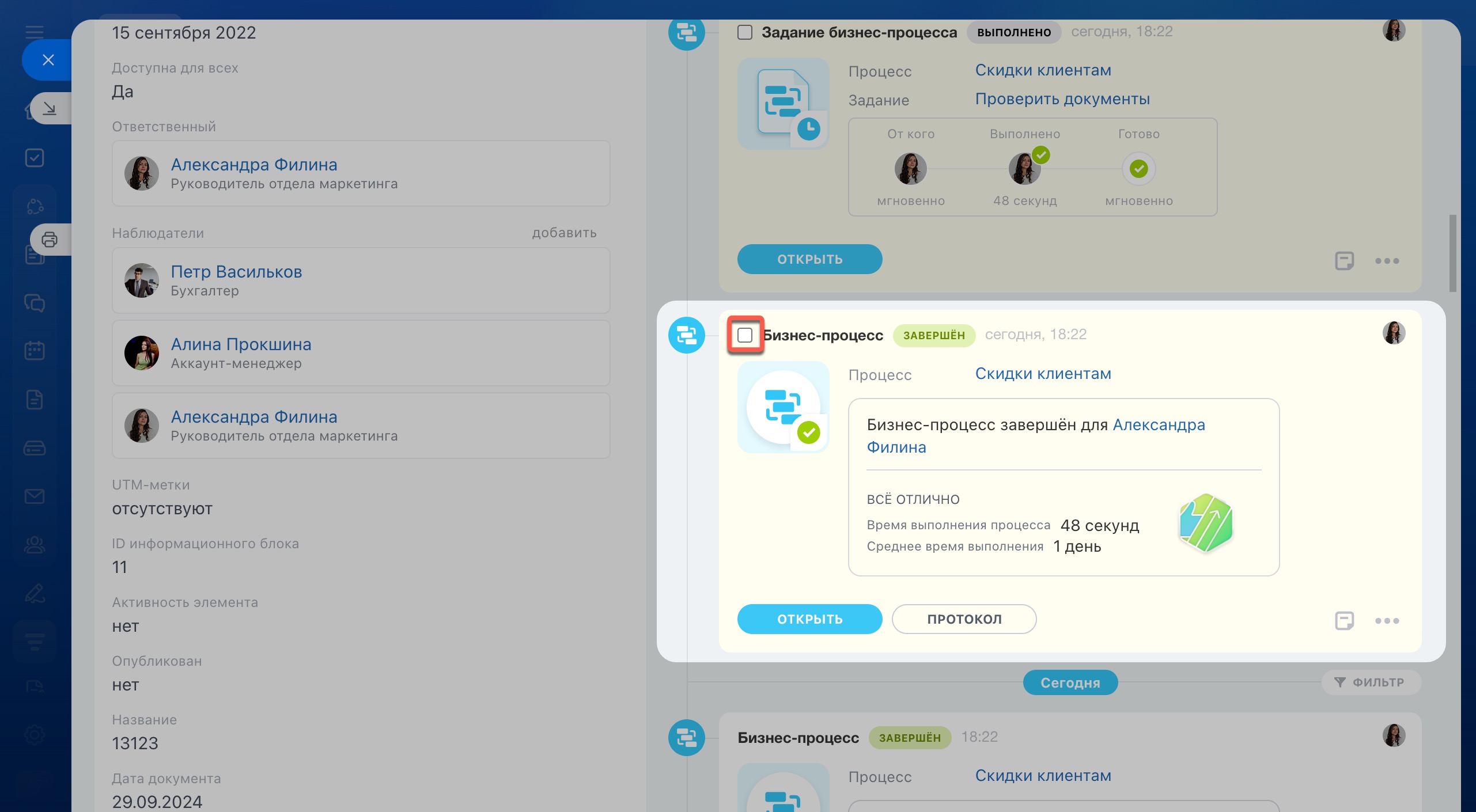
Task: Check the 'Бизнес-процесс' completed card checkbox
Action: coord(745,335)
